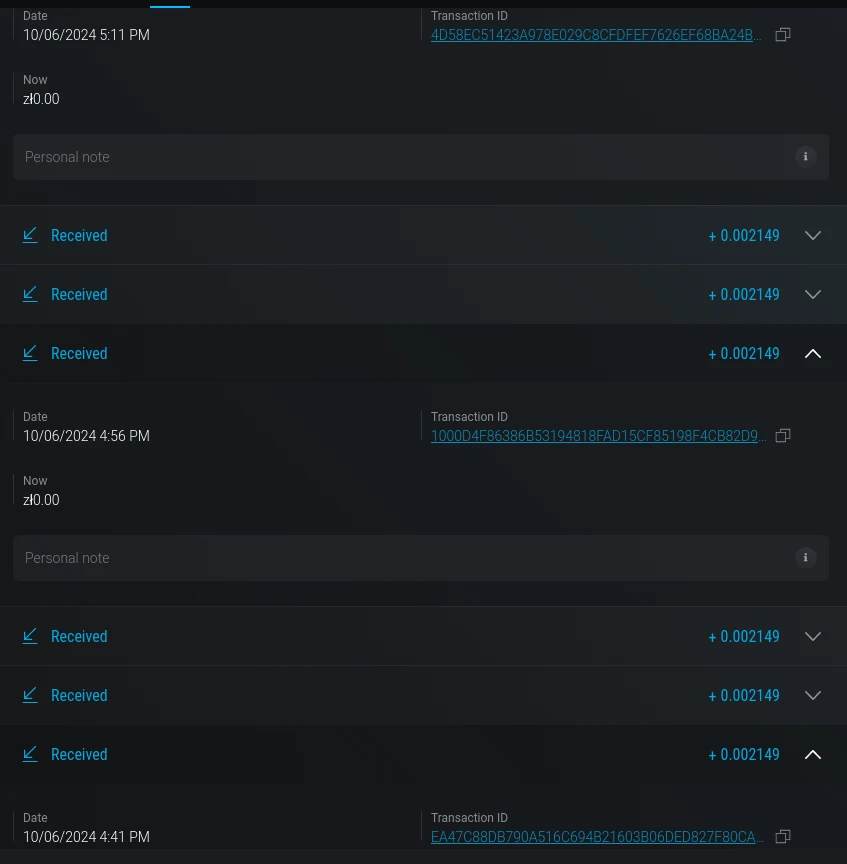Click the + 0.002149 amount of the 4:41 PM transaction
The image size is (847, 864).
[x=744, y=755]
